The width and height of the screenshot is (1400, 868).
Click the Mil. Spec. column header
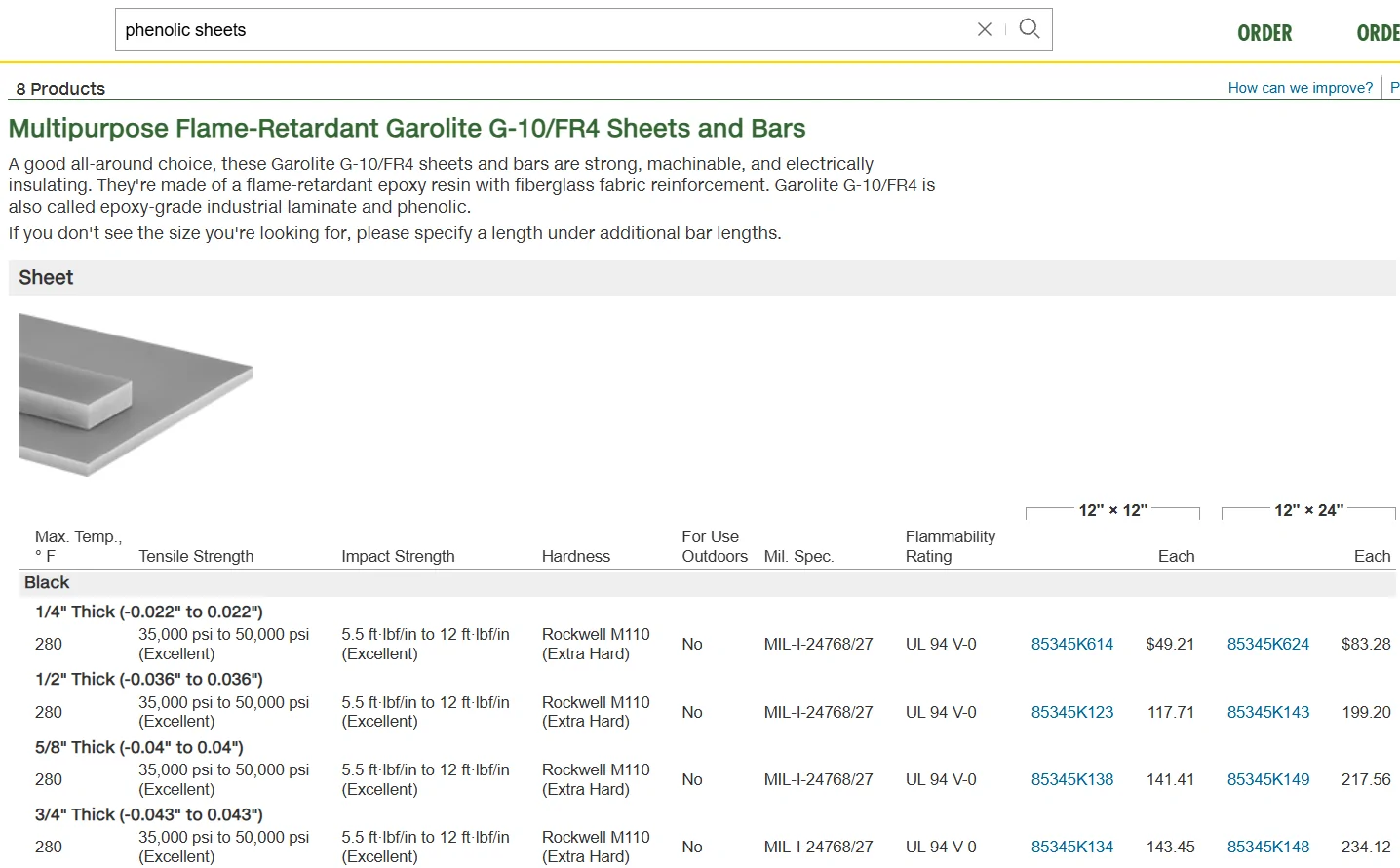click(x=799, y=557)
